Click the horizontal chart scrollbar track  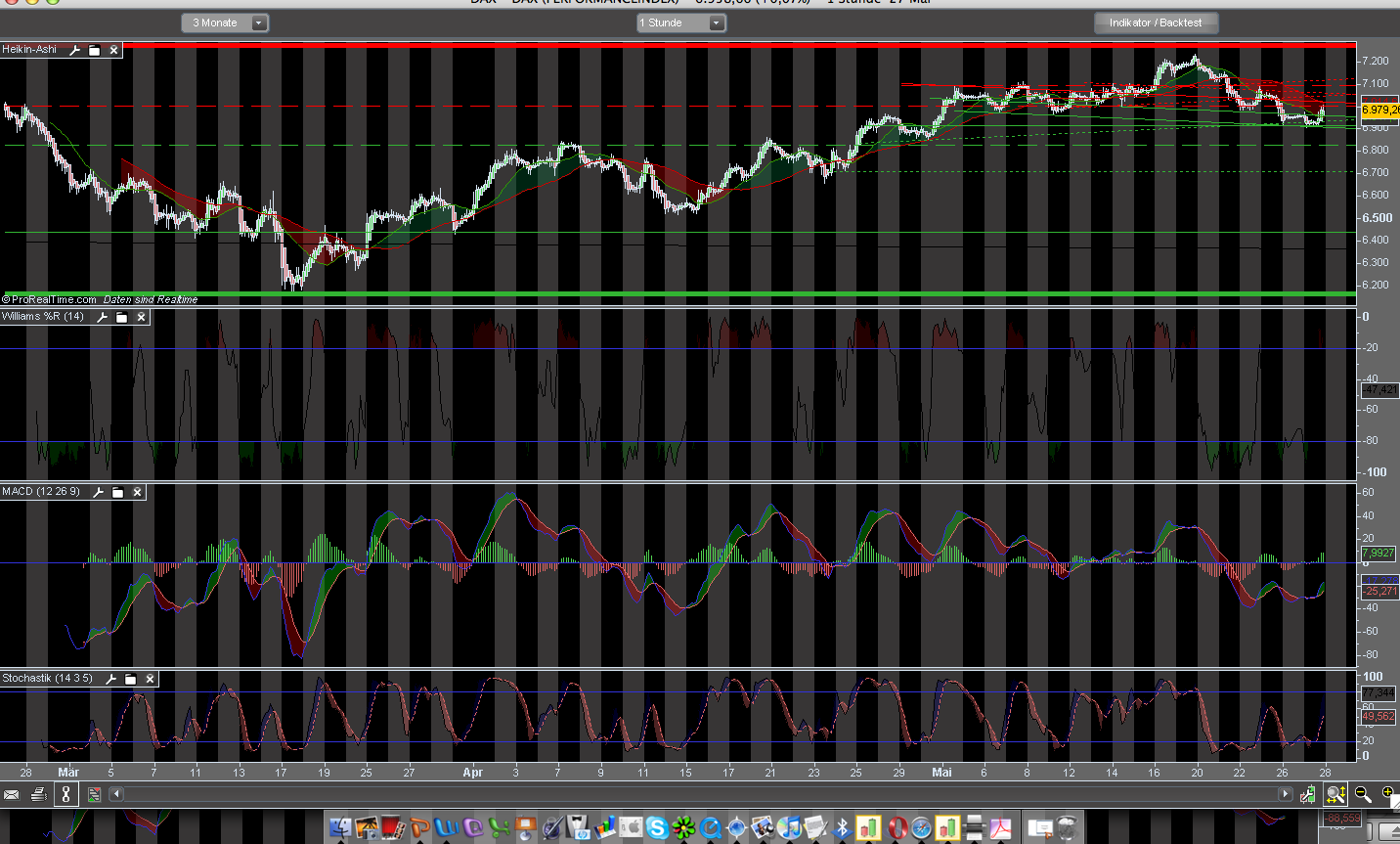(x=701, y=794)
